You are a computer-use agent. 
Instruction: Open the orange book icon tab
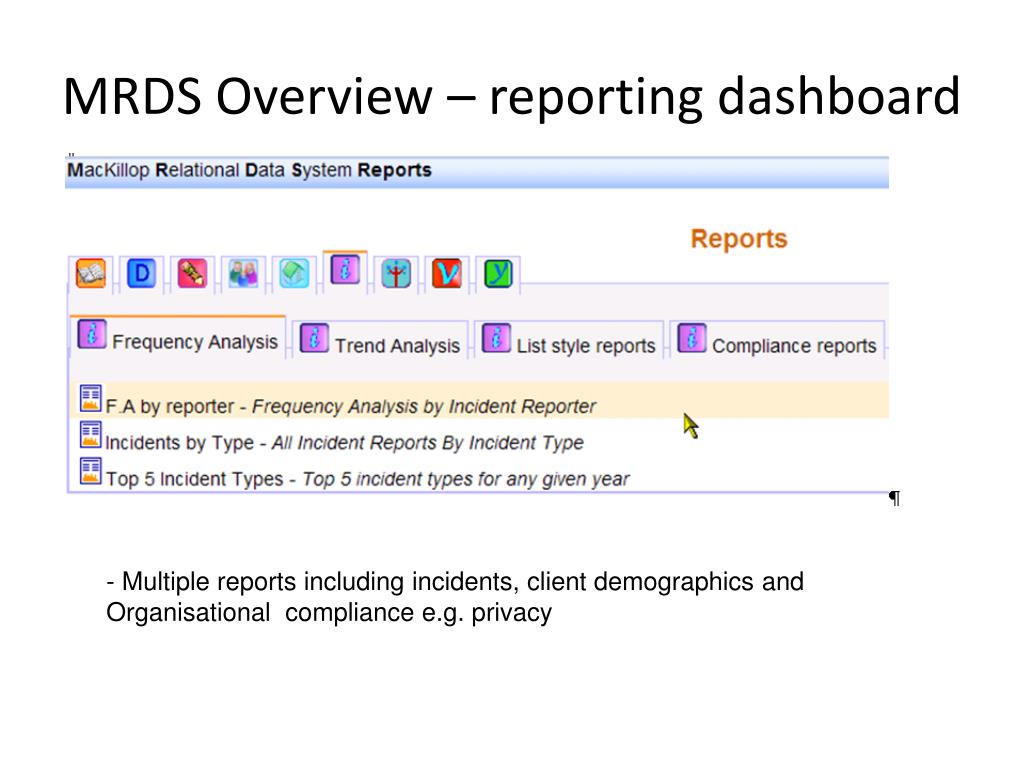(x=91, y=273)
